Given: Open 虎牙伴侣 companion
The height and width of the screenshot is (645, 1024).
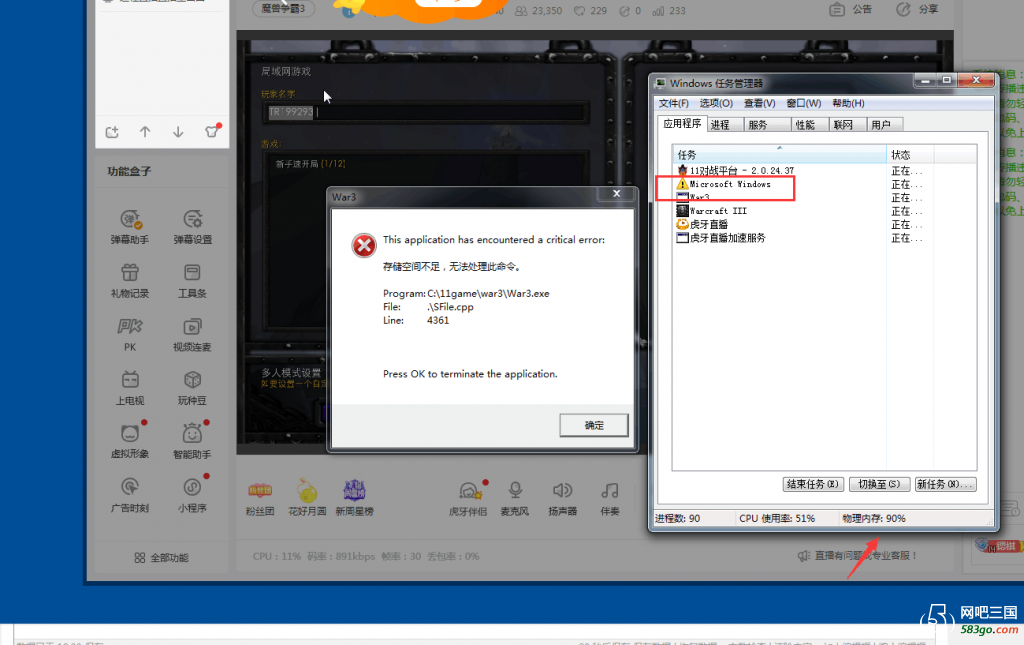Looking at the screenshot, I should pyautogui.click(x=468, y=499).
